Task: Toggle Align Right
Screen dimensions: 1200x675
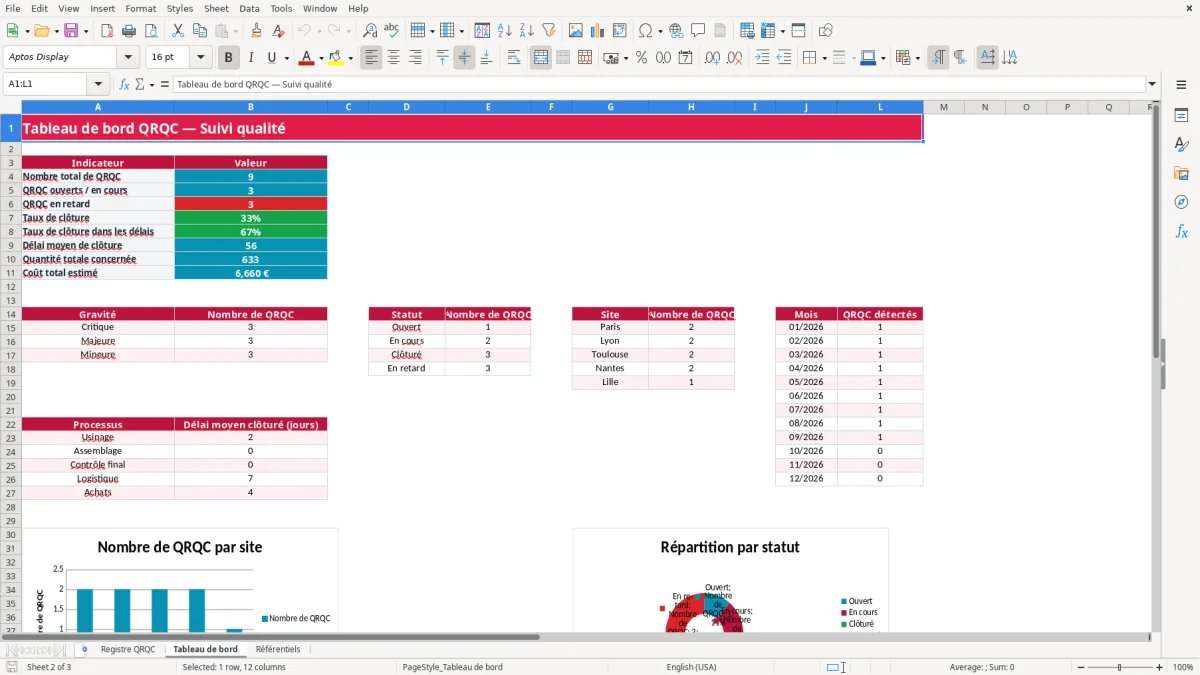Action: [415, 58]
